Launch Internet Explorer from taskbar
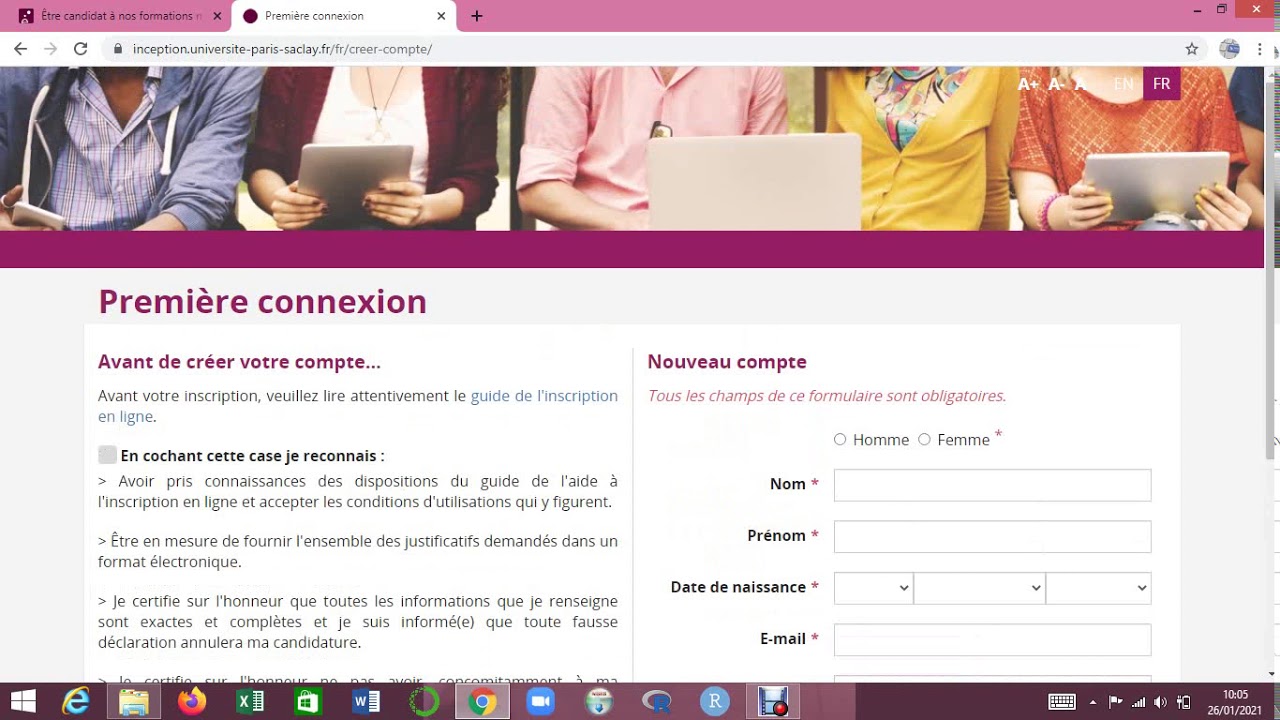The image size is (1280, 720). (x=76, y=701)
